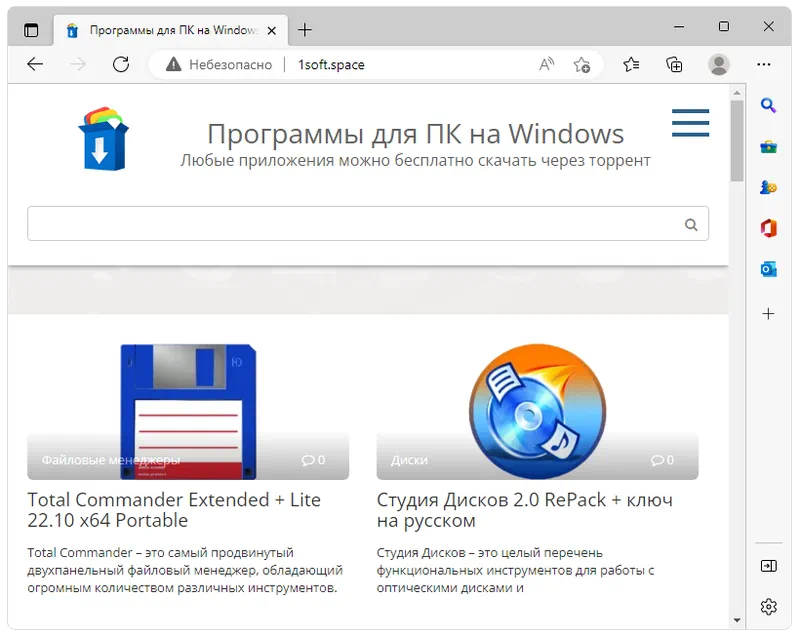
Task: Click the Студия Дисков disc thumbnail
Action: pyautogui.click(x=537, y=411)
